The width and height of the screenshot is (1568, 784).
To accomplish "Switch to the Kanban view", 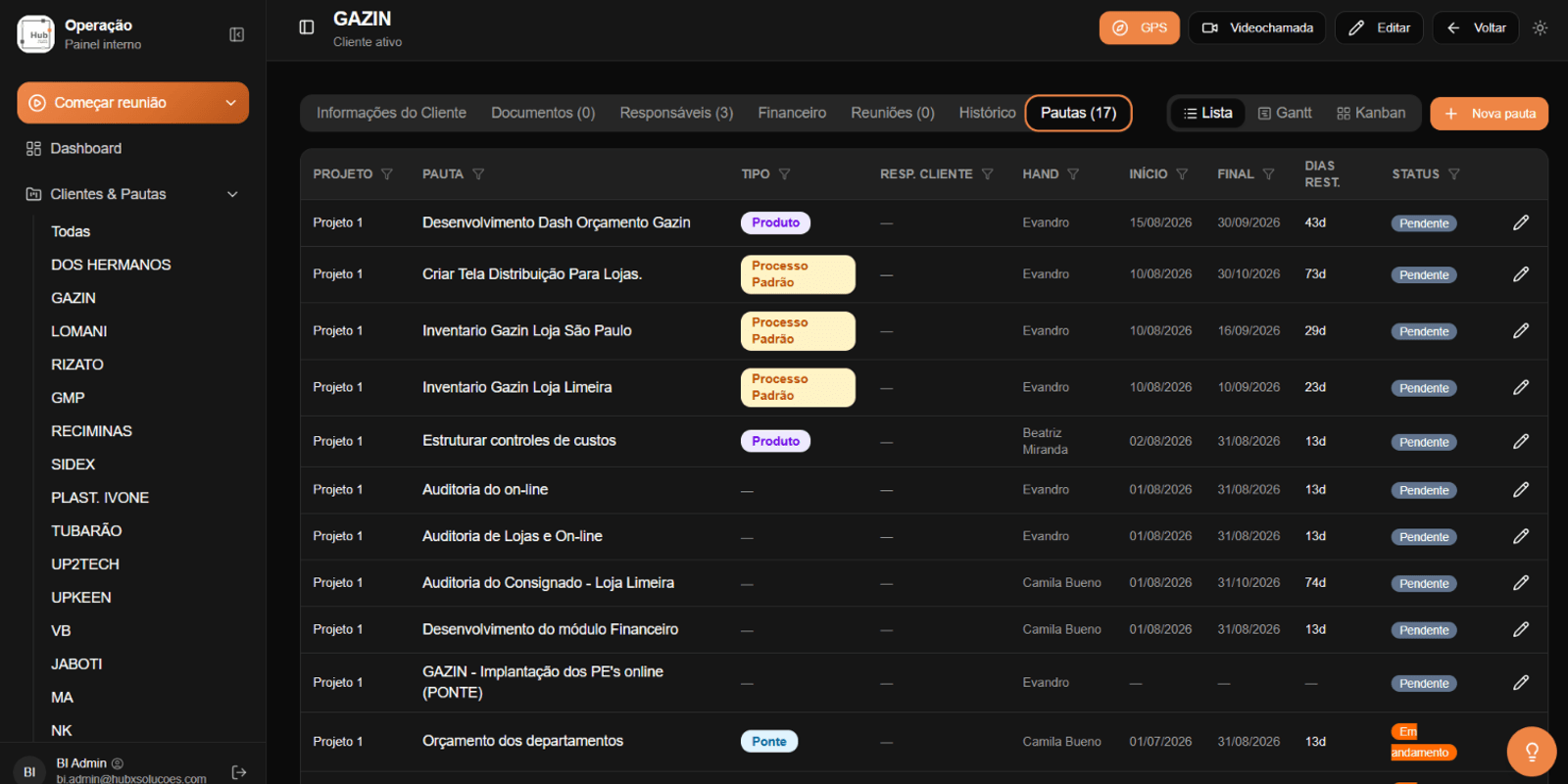I will click(1371, 114).
